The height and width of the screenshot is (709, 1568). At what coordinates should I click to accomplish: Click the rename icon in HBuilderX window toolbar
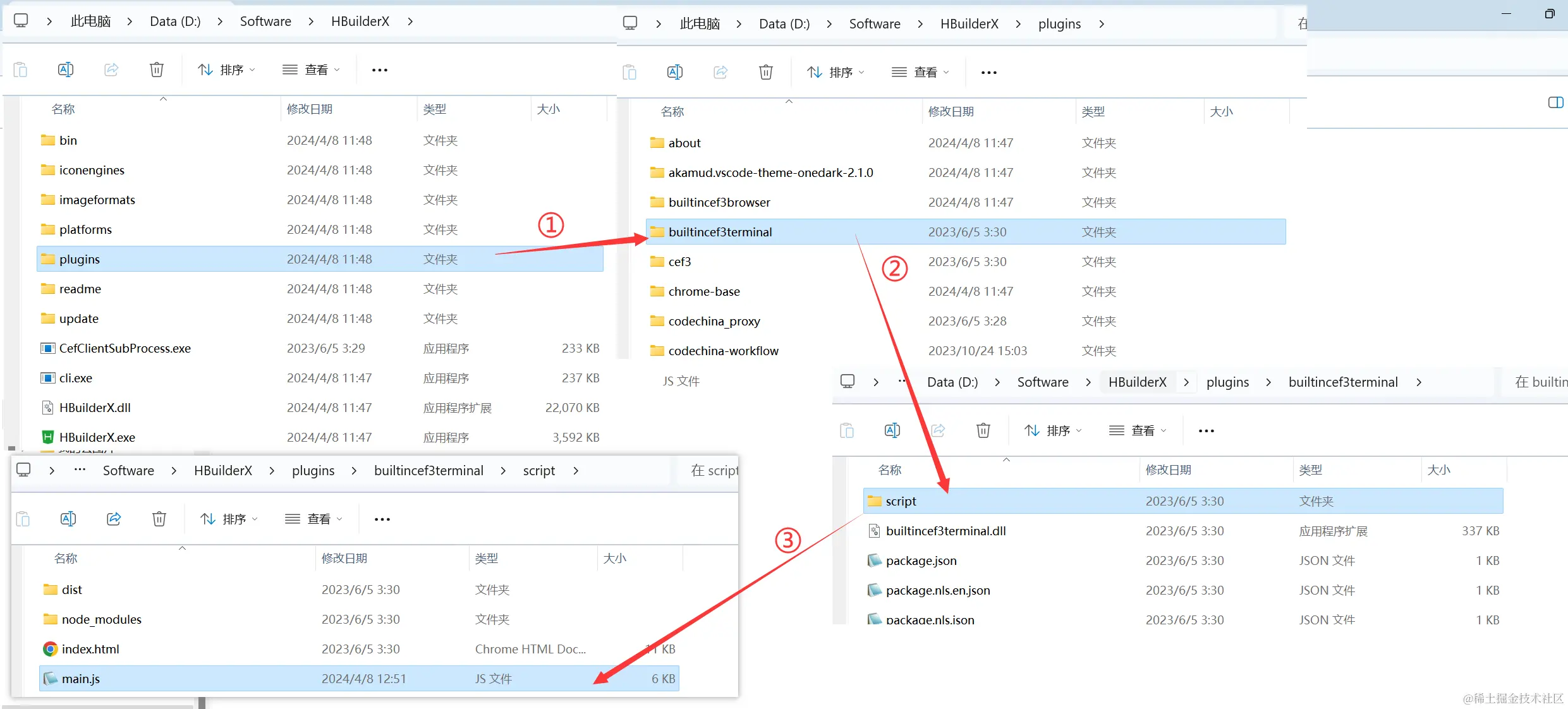[x=66, y=70]
